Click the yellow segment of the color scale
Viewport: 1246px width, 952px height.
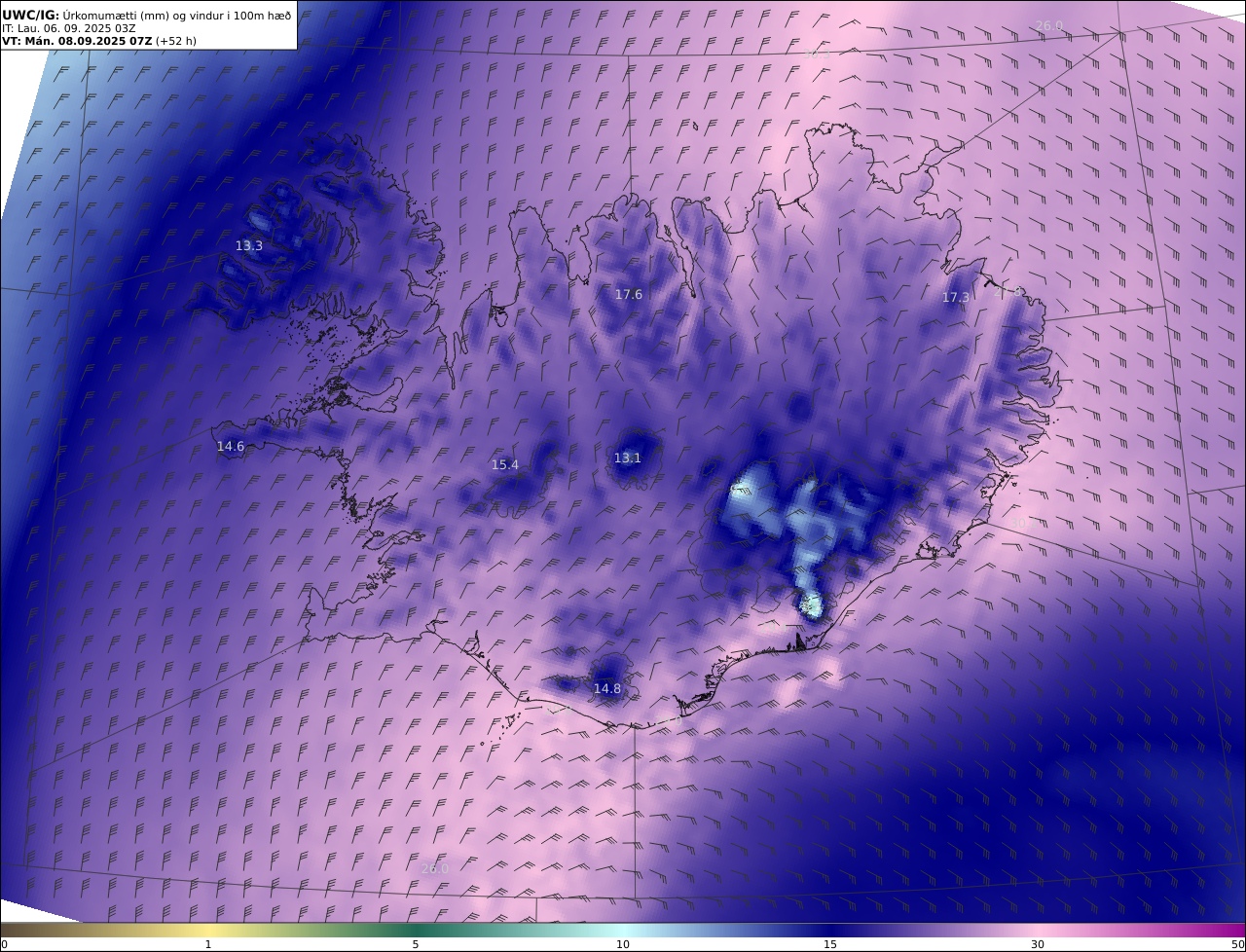[208, 930]
